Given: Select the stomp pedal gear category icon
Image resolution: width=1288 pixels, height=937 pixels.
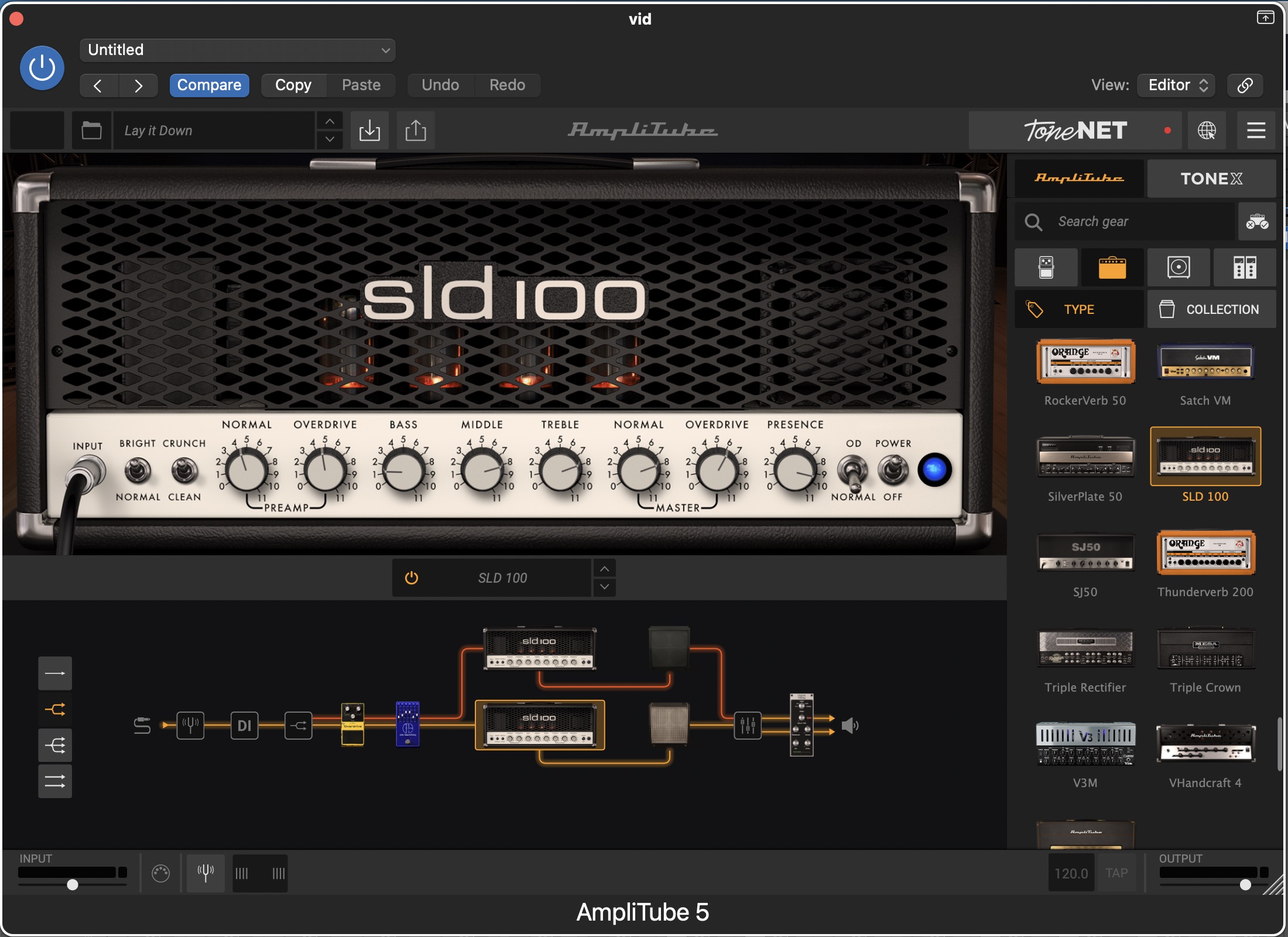Looking at the screenshot, I should point(1046,268).
